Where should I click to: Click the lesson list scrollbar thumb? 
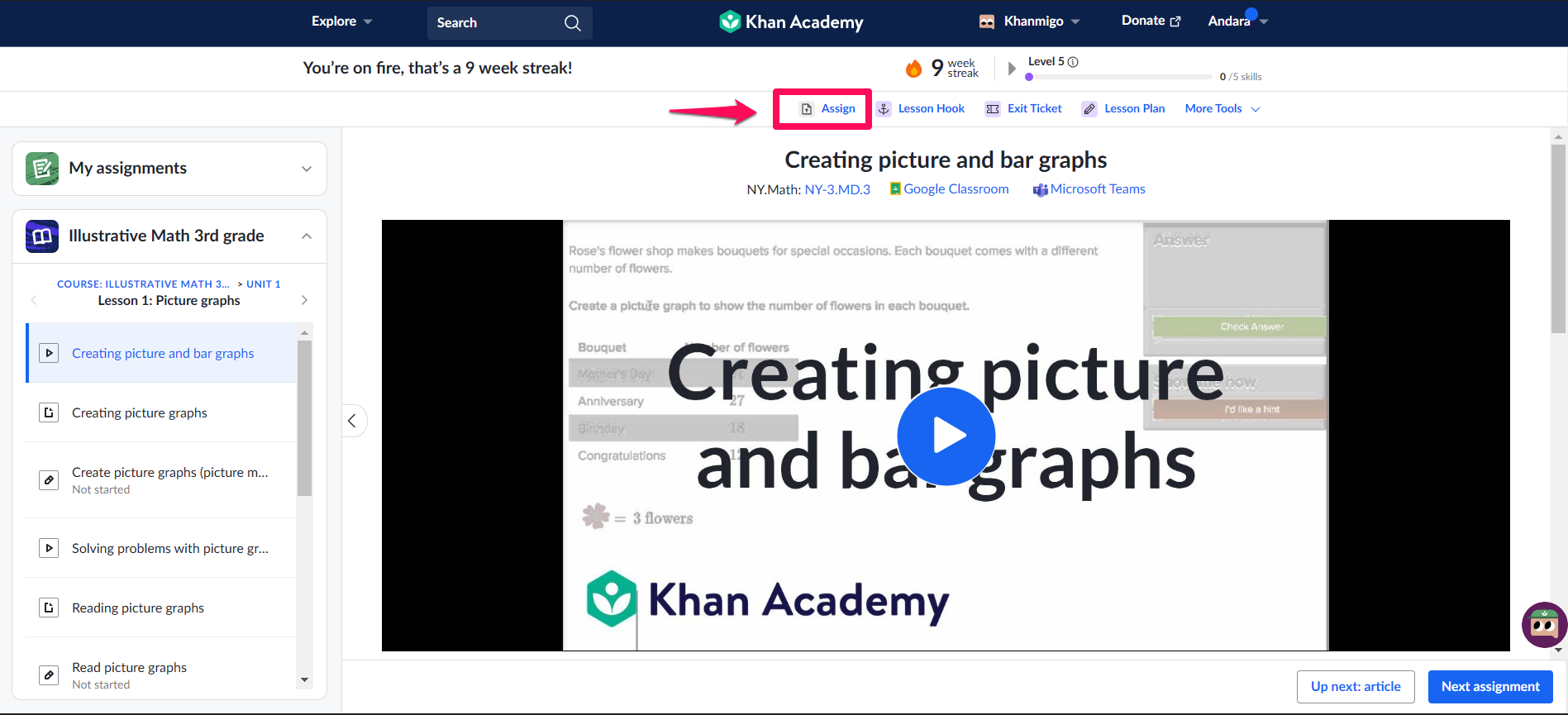click(304, 417)
